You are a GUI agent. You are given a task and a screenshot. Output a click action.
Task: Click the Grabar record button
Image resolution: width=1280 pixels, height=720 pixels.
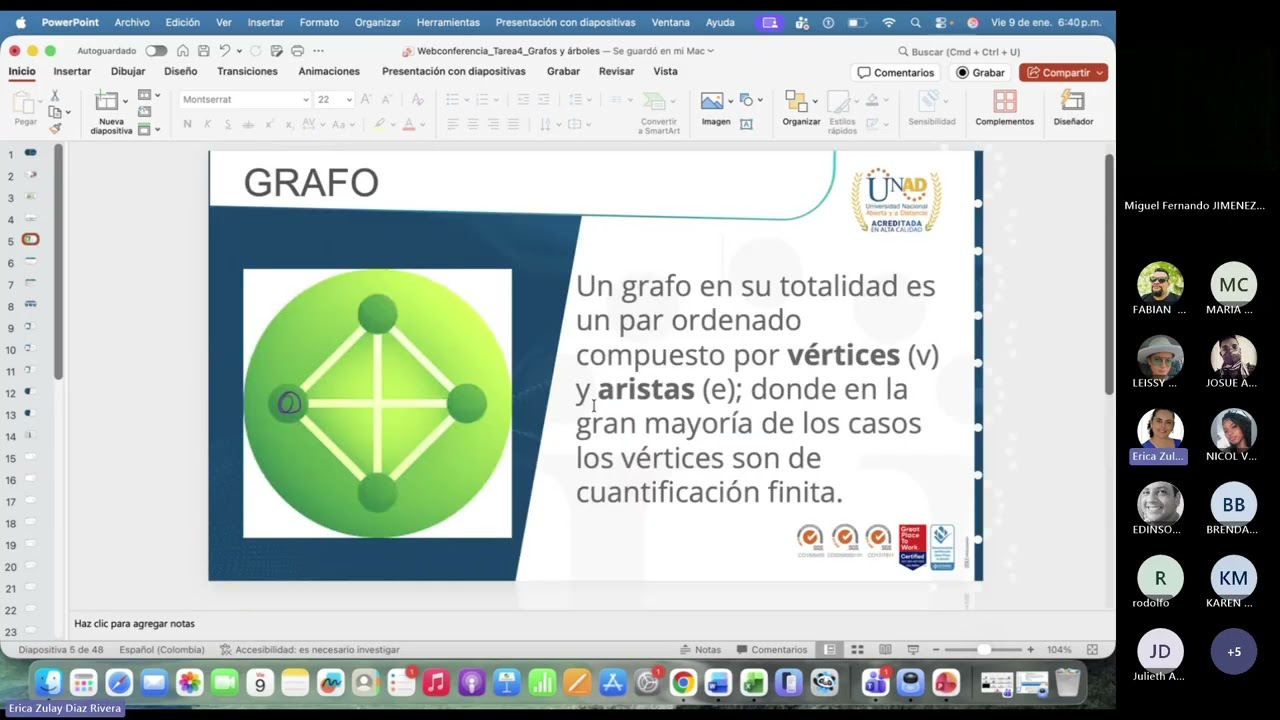click(980, 72)
